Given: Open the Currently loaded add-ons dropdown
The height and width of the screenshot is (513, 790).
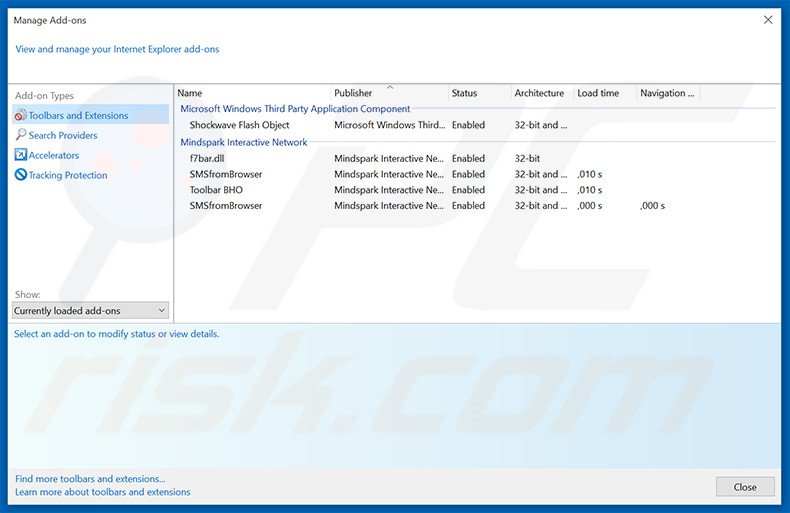Looking at the screenshot, I should (90, 310).
